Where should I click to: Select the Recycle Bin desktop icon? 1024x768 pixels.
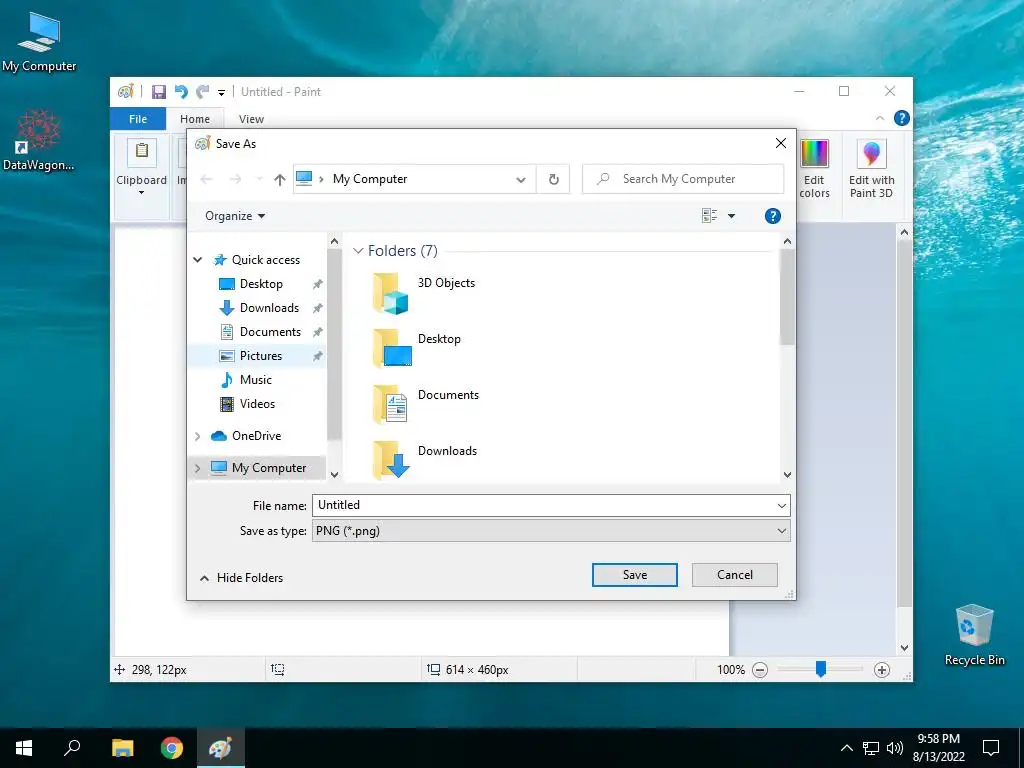[974, 635]
